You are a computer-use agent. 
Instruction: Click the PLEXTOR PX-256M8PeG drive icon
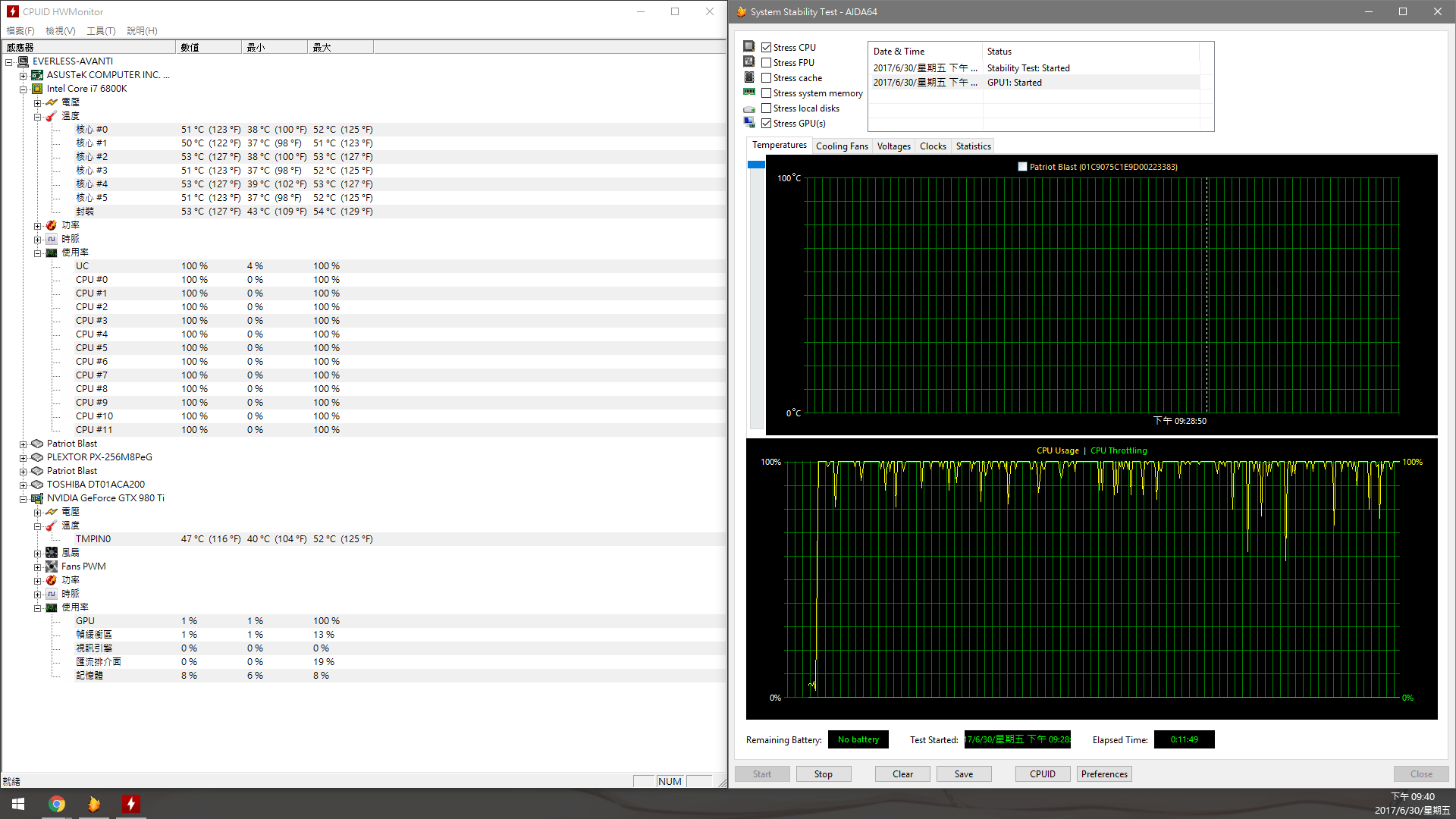pyautogui.click(x=37, y=457)
